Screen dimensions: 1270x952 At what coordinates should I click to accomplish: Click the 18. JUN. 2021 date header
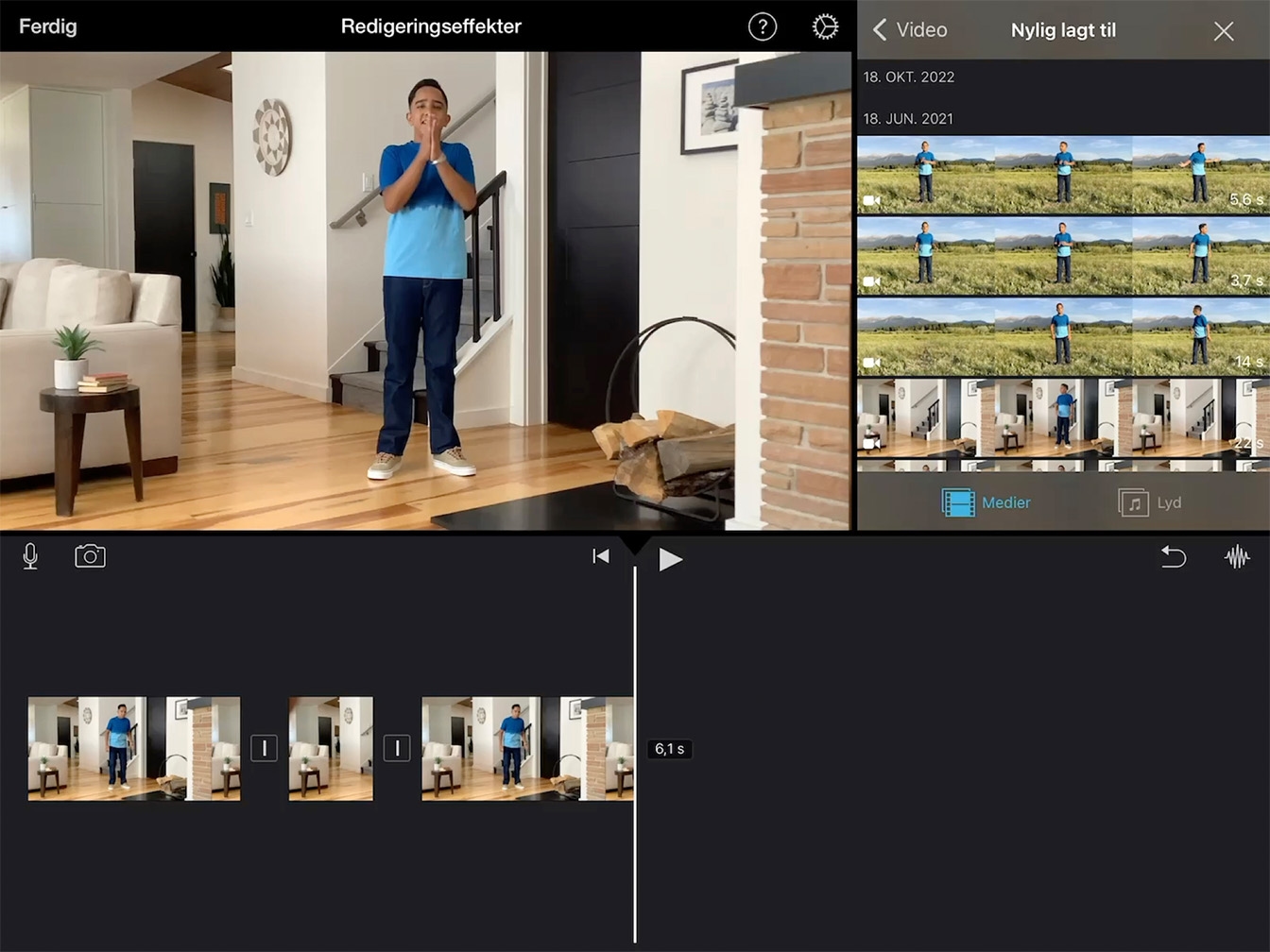pyautogui.click(x=908, y=119)
